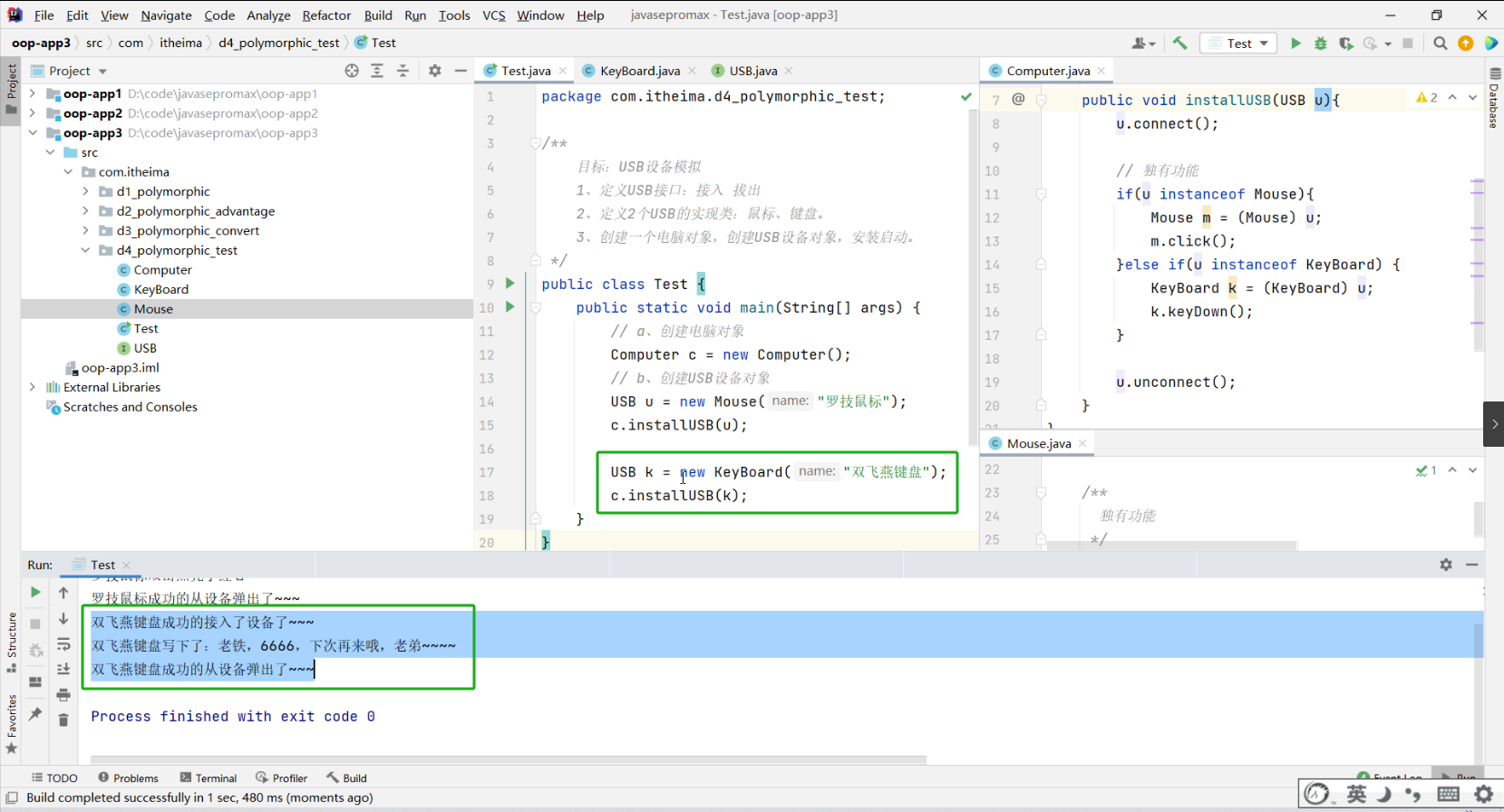Open the Profiler tool window
Viewport: 1504px width, 812px height.
coord(282,778)
